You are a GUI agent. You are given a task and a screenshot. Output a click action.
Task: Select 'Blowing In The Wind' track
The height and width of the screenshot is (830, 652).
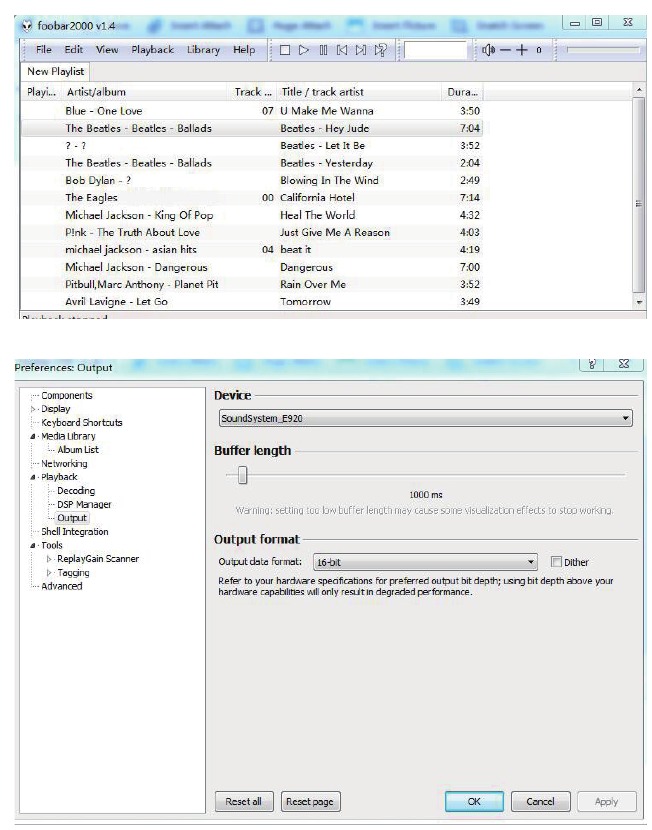pos(251,181)
